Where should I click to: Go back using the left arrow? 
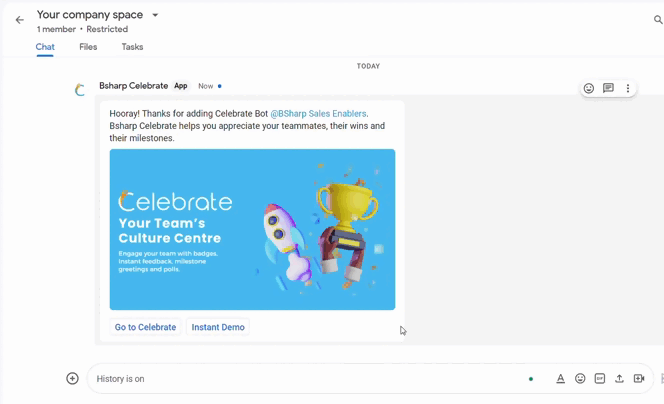(x=19, y=20)
